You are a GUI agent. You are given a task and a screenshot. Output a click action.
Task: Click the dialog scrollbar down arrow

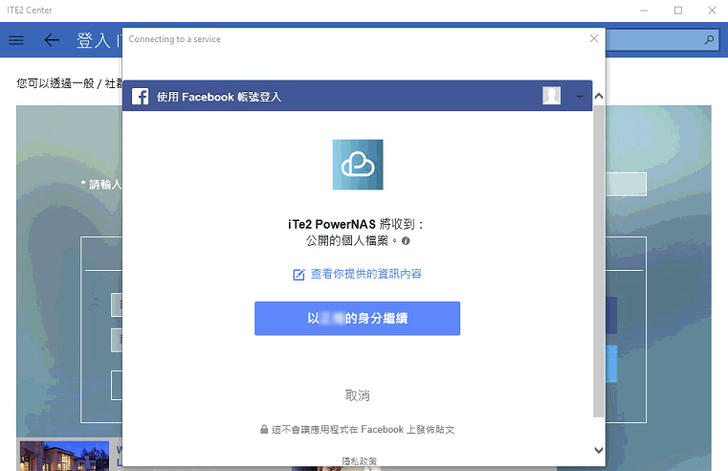[599, 450]
